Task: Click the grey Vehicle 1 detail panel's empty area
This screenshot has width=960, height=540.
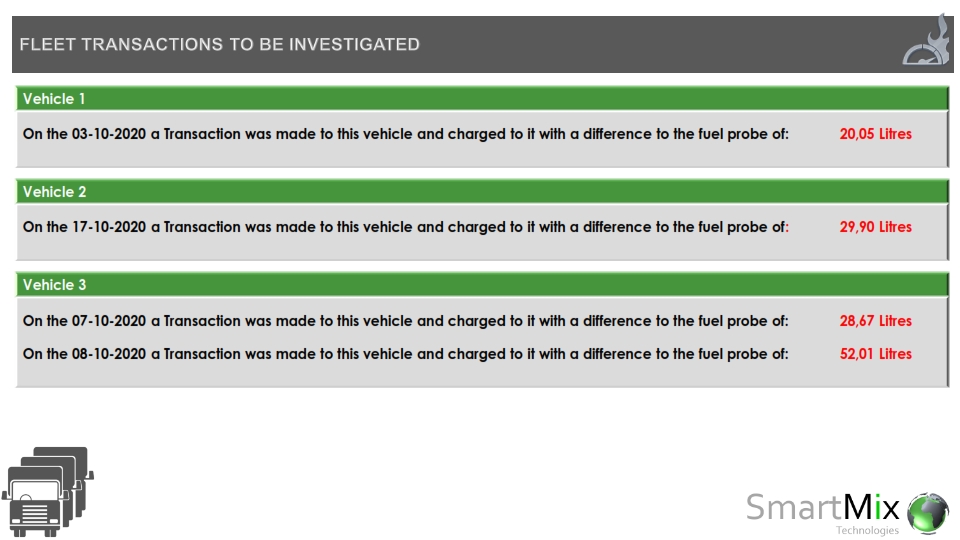Action: 482,155
